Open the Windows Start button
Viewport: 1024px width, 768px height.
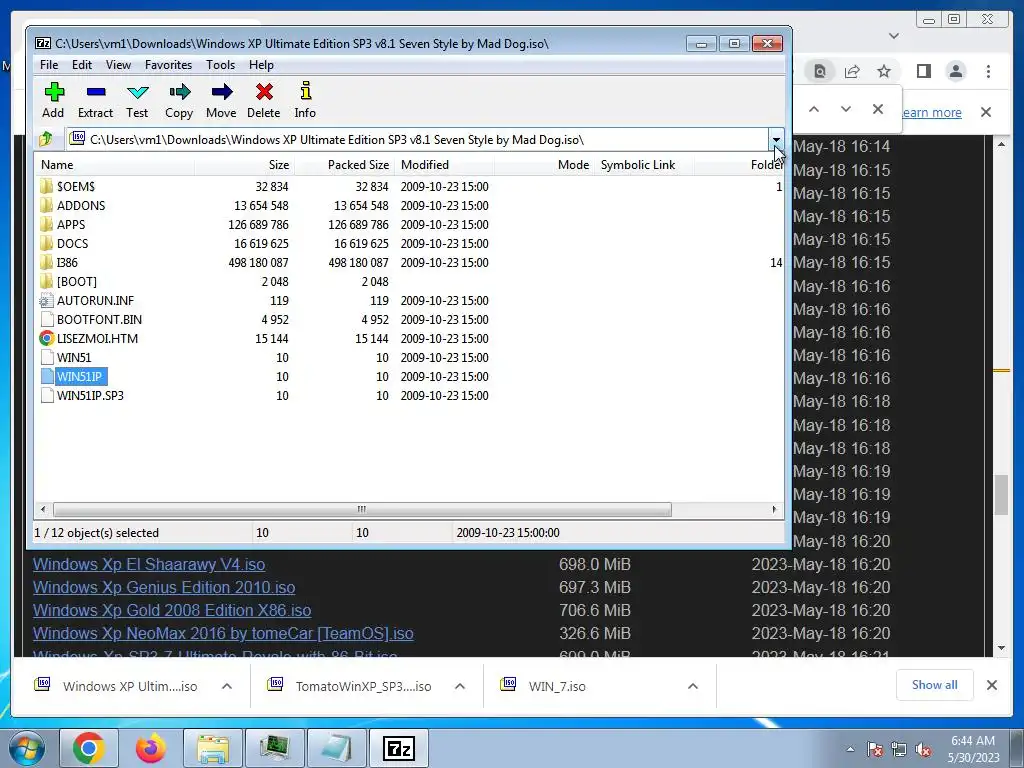coord(25,748)
